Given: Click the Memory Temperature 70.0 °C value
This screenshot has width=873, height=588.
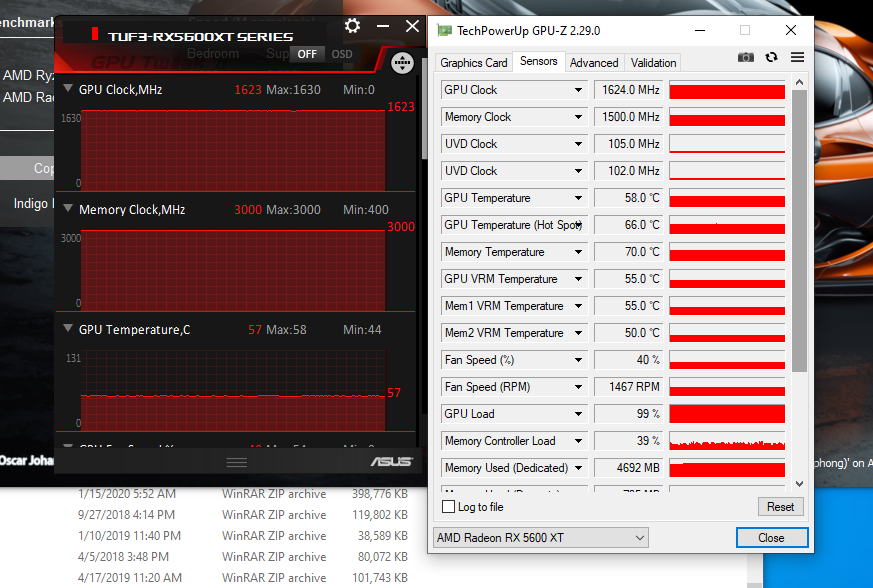Looking at the screenshot, I should [x=629, y=252].
